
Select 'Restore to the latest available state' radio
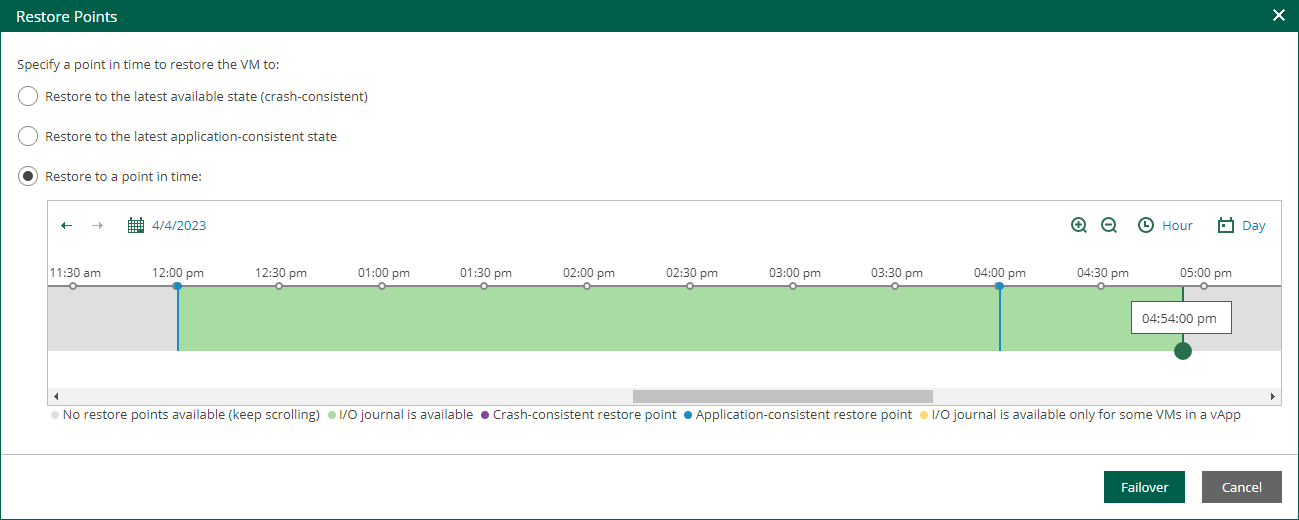(x=28, y=97)
